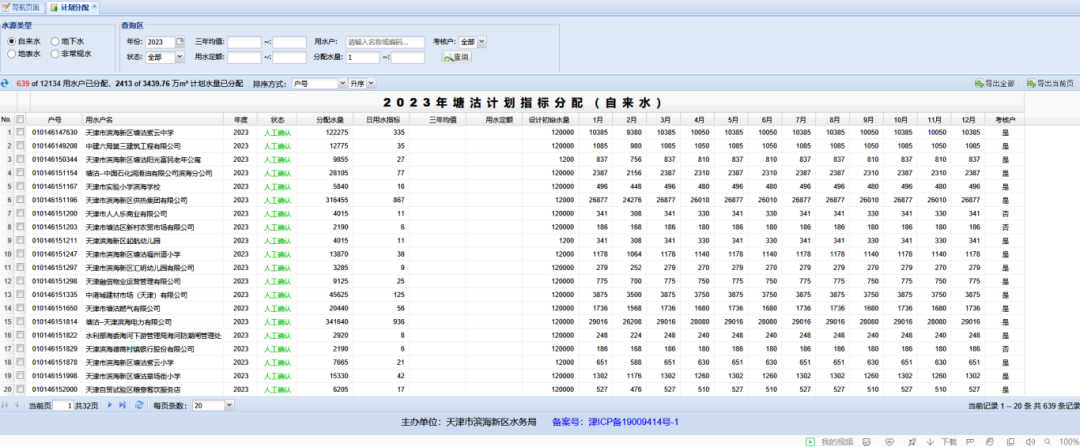Click the first 三年均值 range input
This screenshot has width=1080, height=447.
[x=245, y=42]
